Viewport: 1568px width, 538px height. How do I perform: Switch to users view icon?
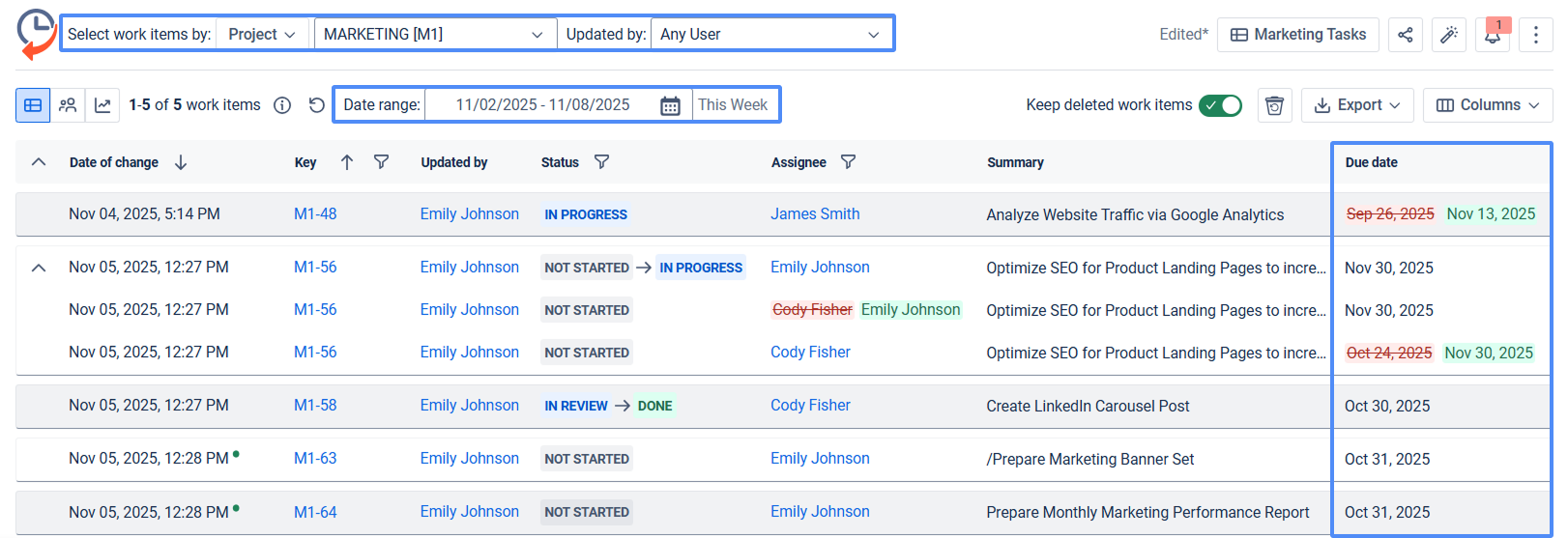[68, 105]
